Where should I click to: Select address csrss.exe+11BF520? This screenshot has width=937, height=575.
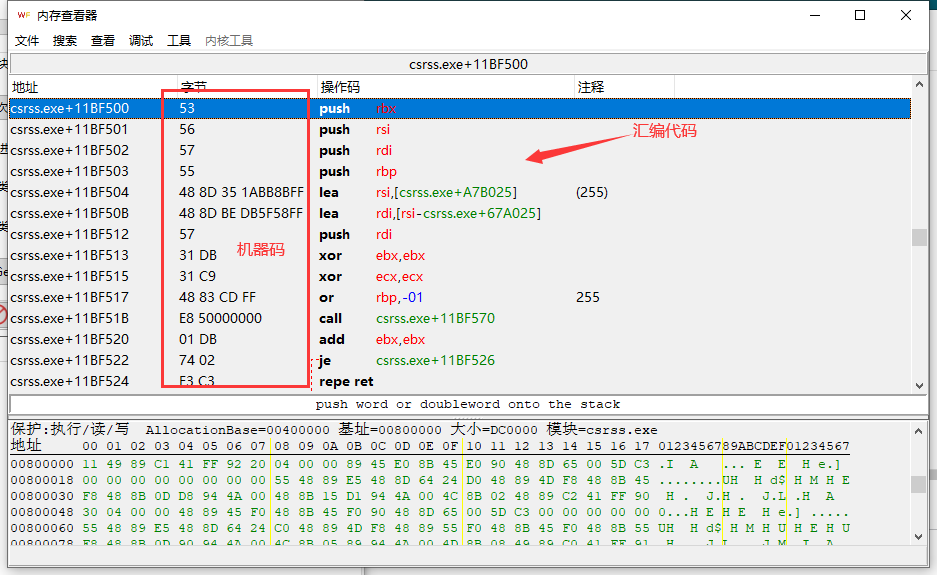69,340
